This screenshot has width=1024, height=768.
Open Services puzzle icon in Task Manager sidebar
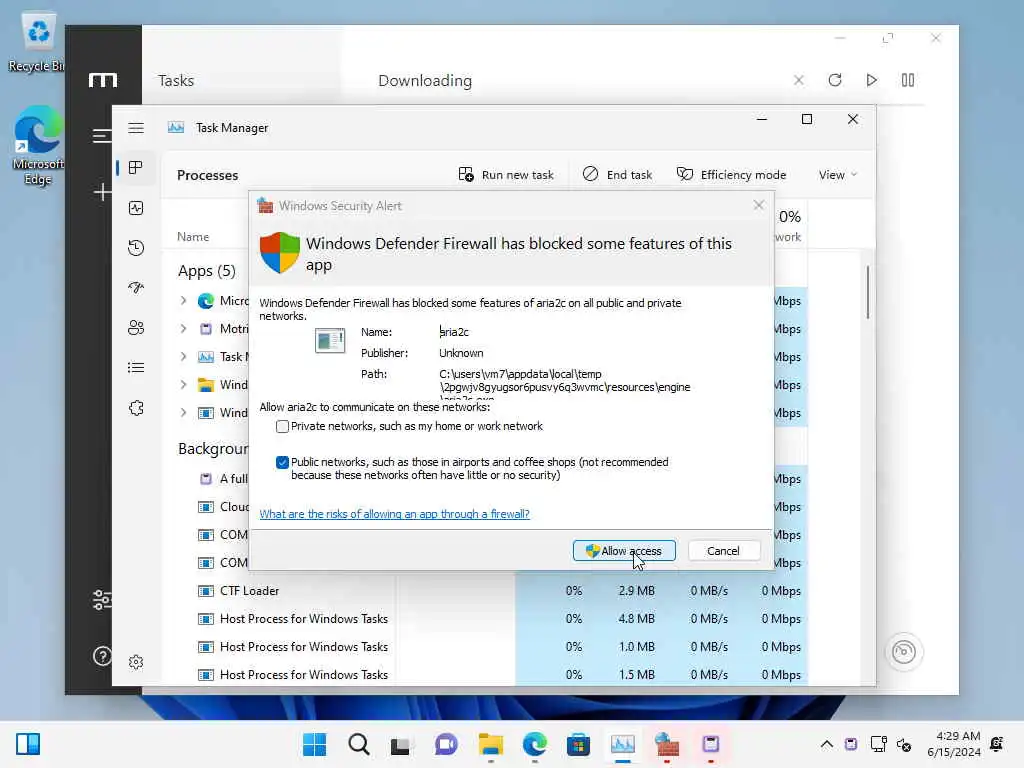[136, 408]
